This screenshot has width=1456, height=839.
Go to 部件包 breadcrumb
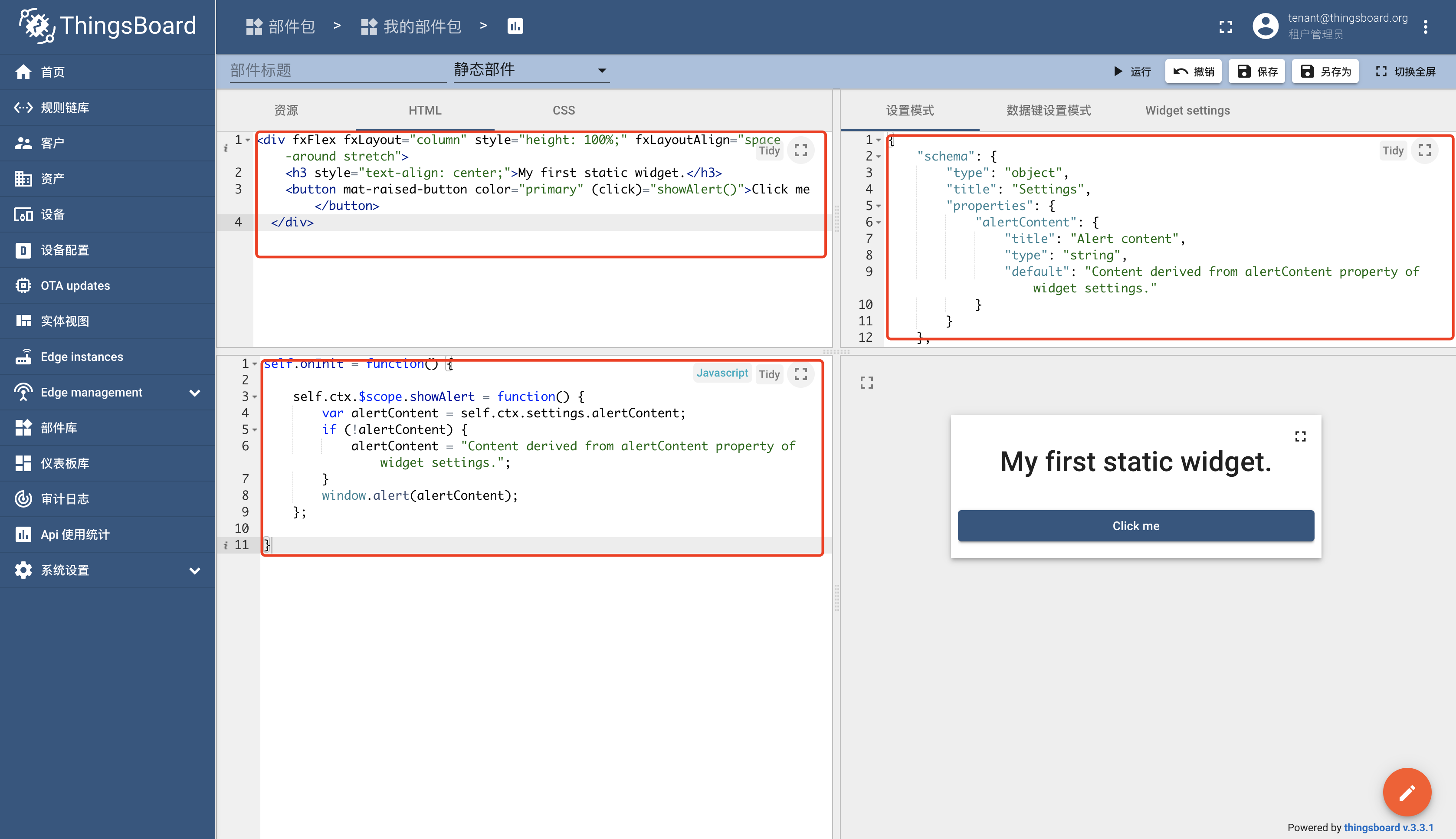pyautogui.click(x=280, y=26)
